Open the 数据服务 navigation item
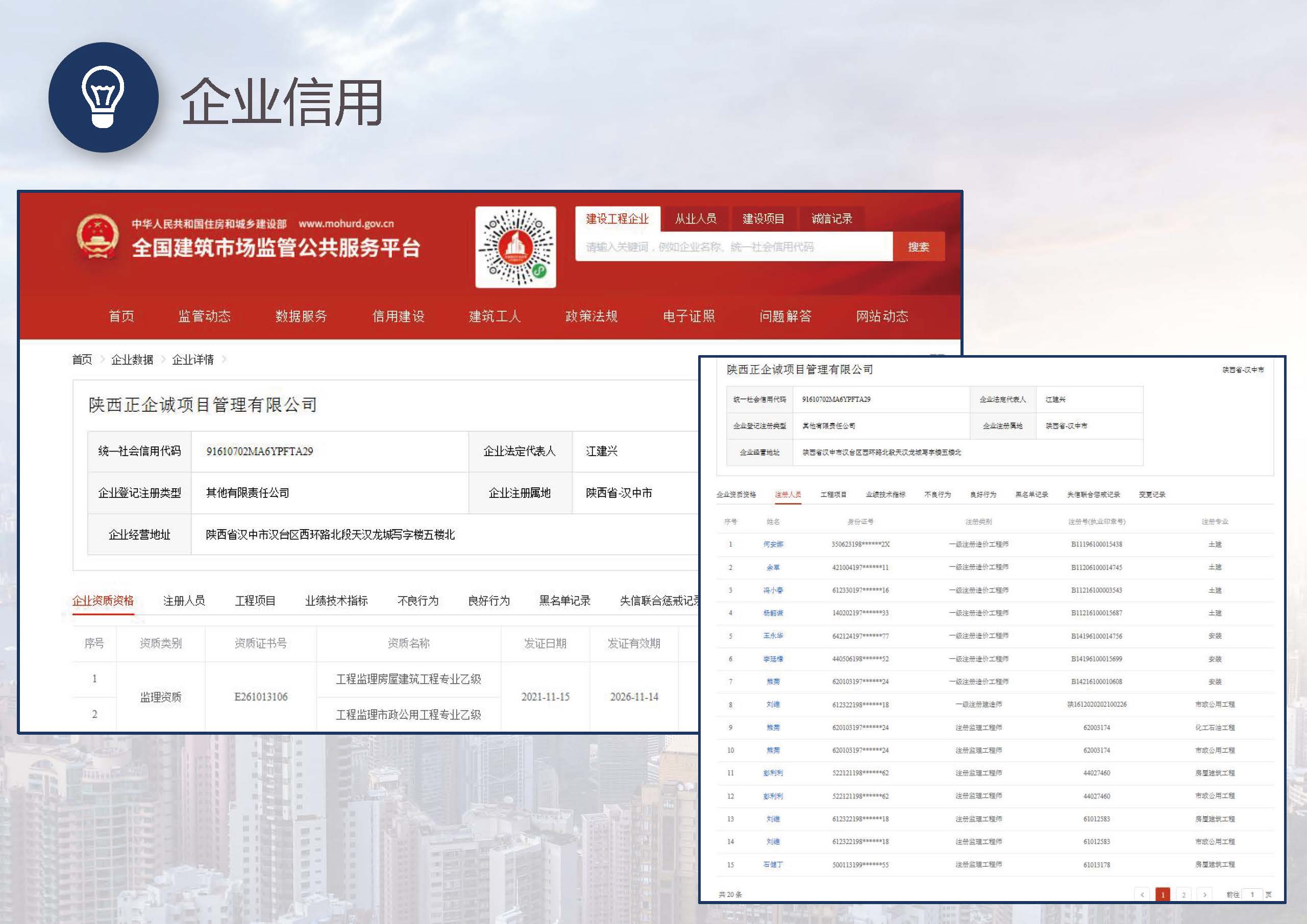Image resolution: width=1307 pixels, height=924 pixels. pyautogui.click(x=301, y=316)
